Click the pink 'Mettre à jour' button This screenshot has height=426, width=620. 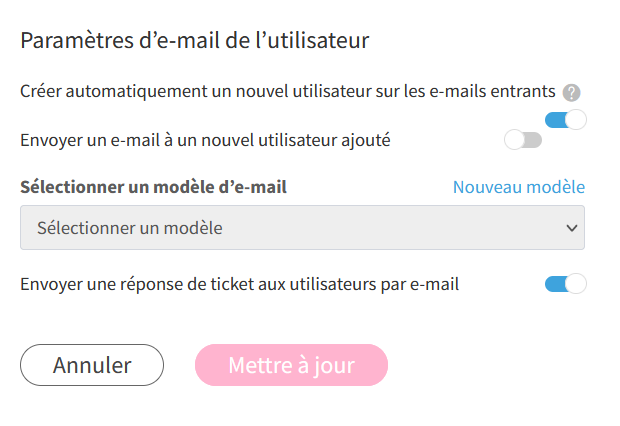[291, 365]
